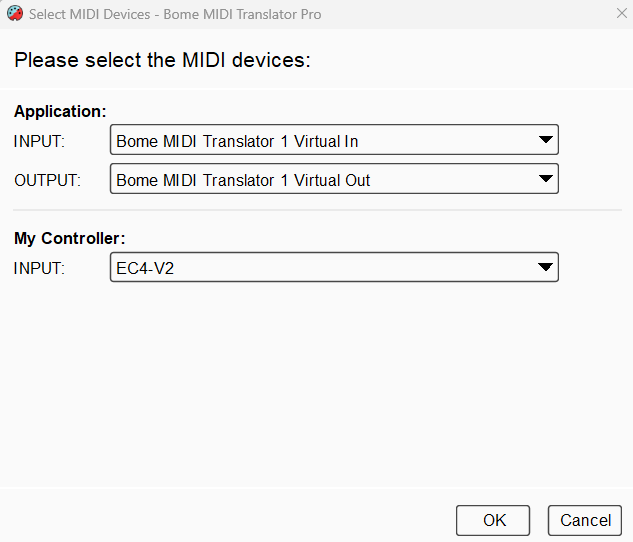Click the OUTPUT: label under Application

point(48,180)
